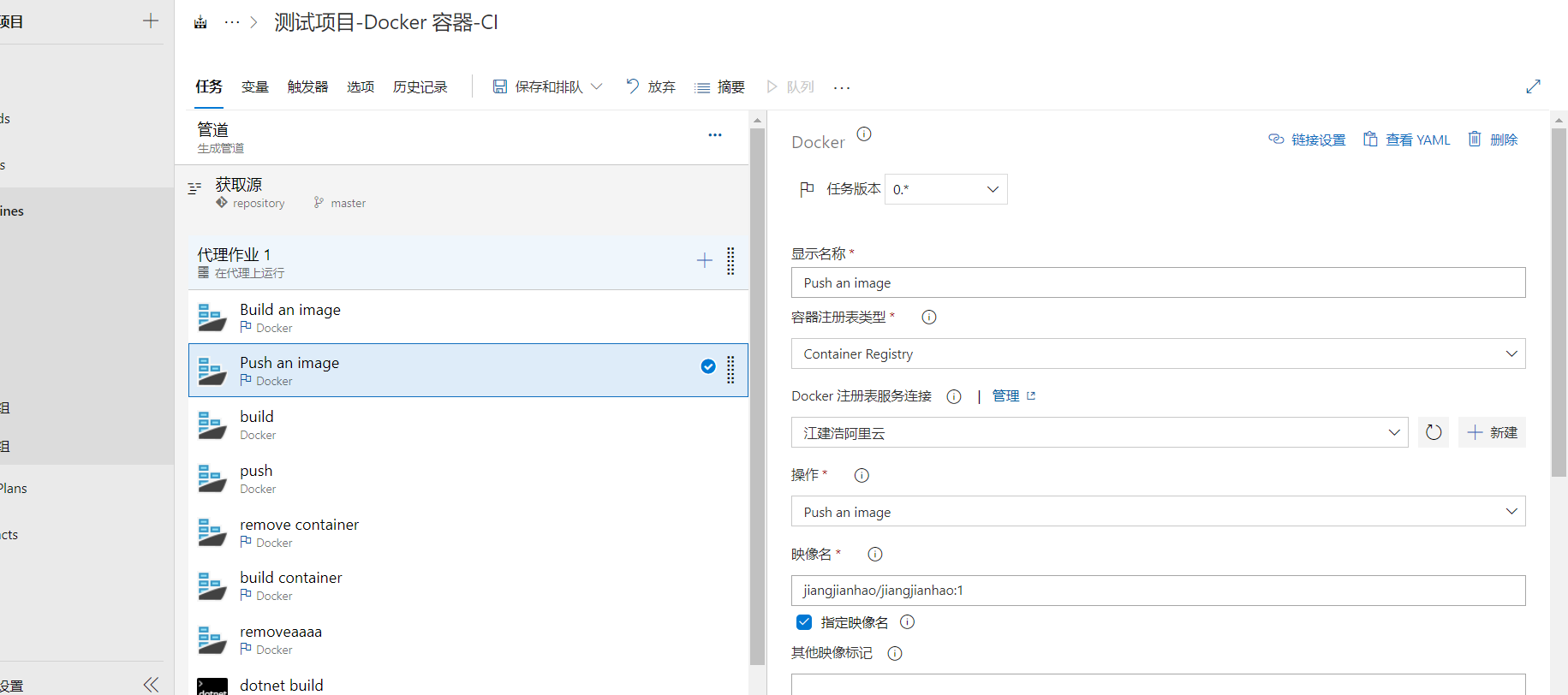Image resolution: width=1568 pixels, height=695 pixels.
Task: Open the 操作 Push an image dropdown
Action: [1158, 512]
